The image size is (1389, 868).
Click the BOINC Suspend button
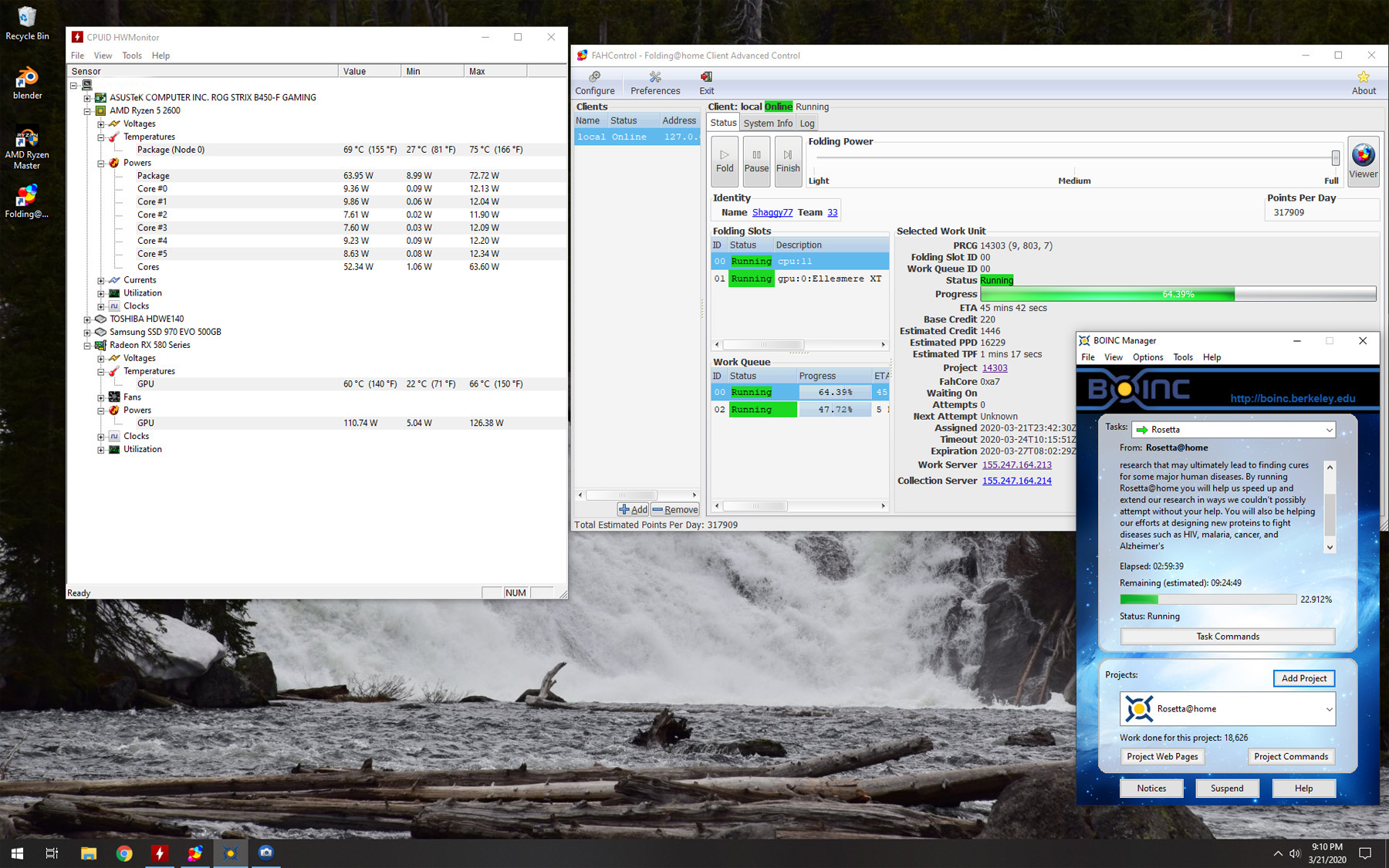1226,789
